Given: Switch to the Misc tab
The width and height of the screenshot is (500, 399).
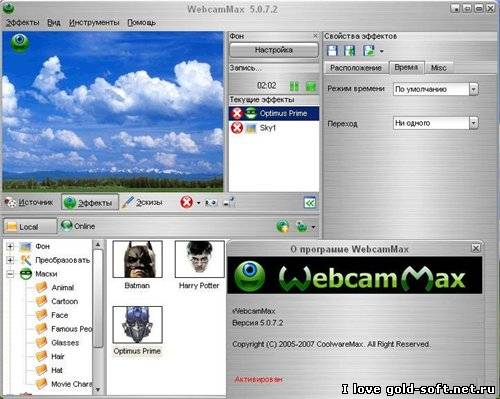Looking at the screenshot, I should pyautogui.click(x=439, y=68).
